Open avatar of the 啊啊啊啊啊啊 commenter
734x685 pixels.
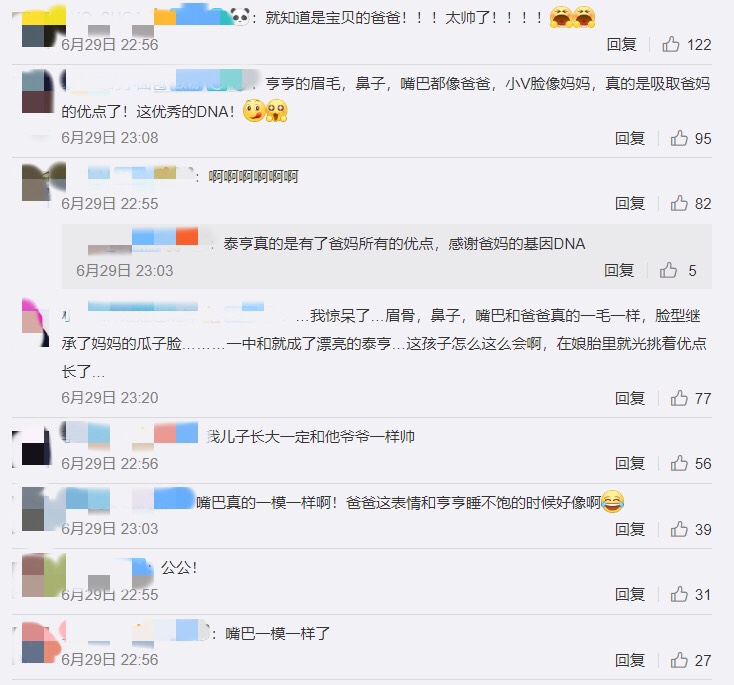tap(44, 182)
